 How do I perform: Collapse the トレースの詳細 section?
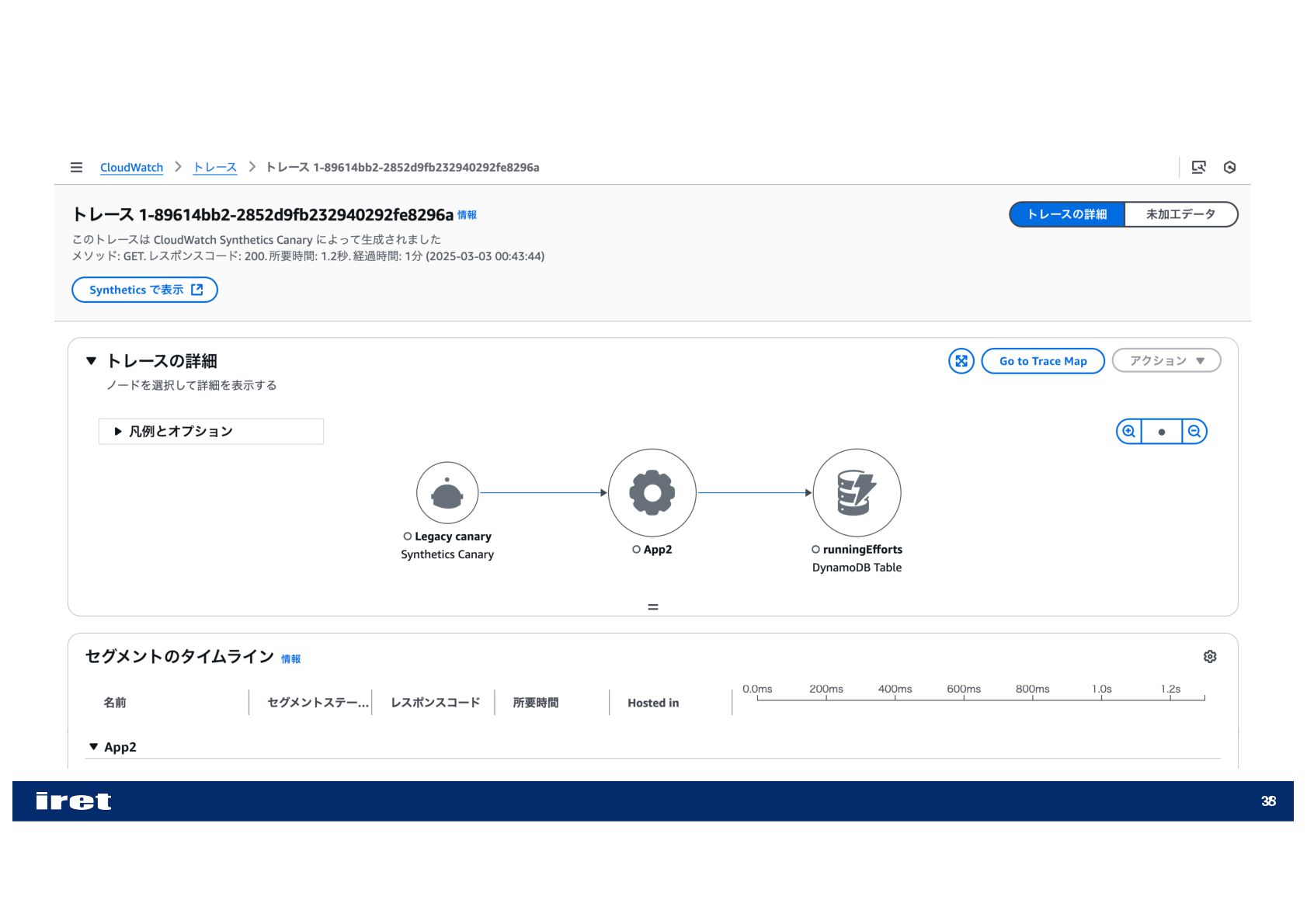pyautogui.click(x=92, y=361)
